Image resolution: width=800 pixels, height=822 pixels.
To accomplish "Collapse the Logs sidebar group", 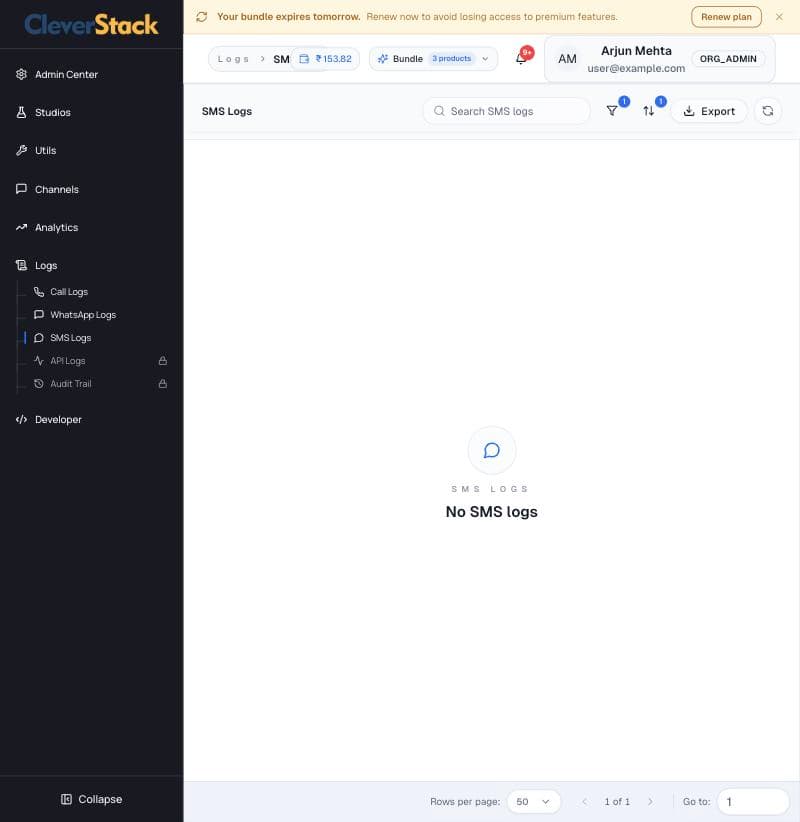I will (x=91, y=265).
